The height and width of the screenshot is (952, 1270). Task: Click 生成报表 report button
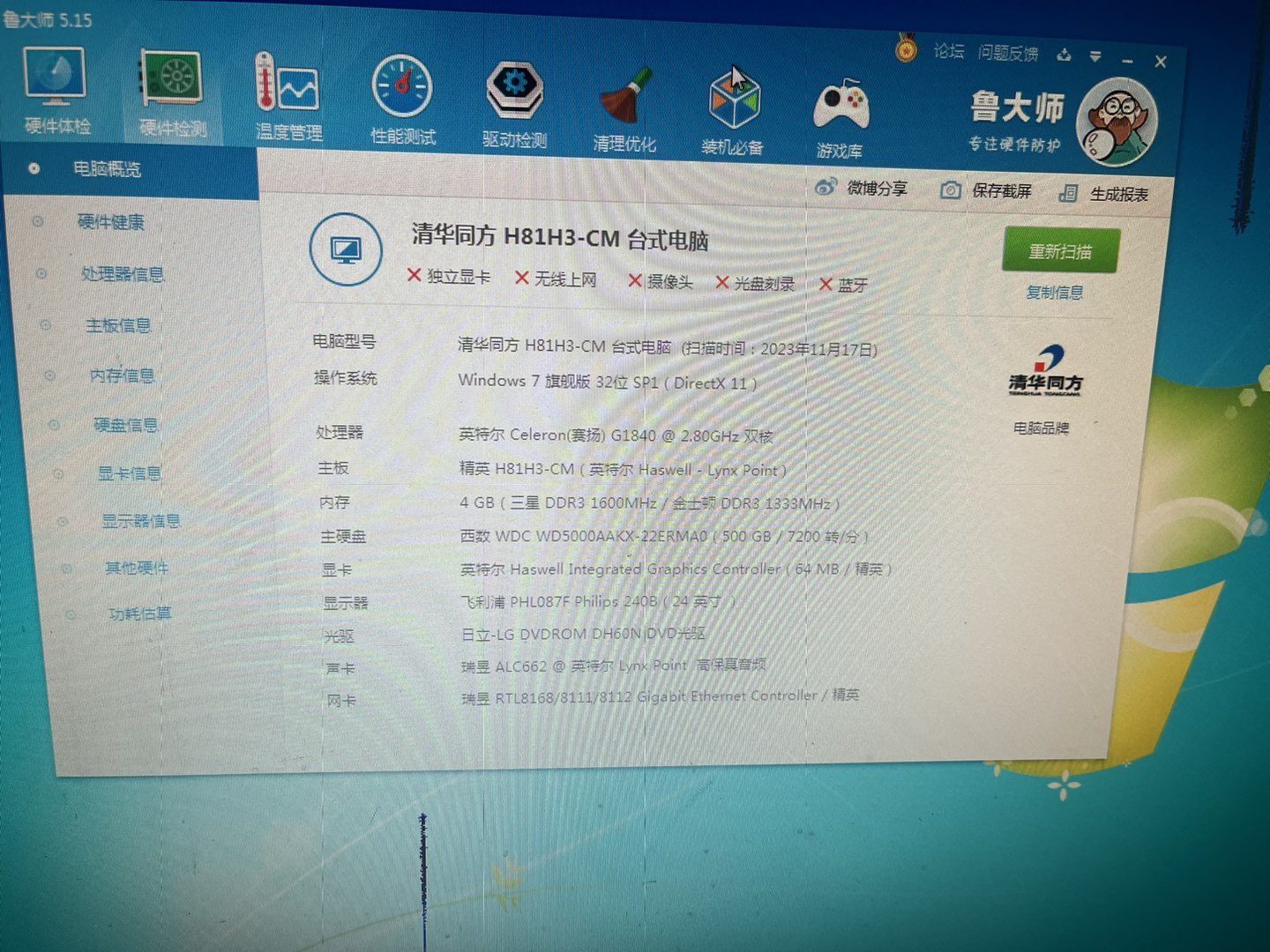click(1103, 194)
